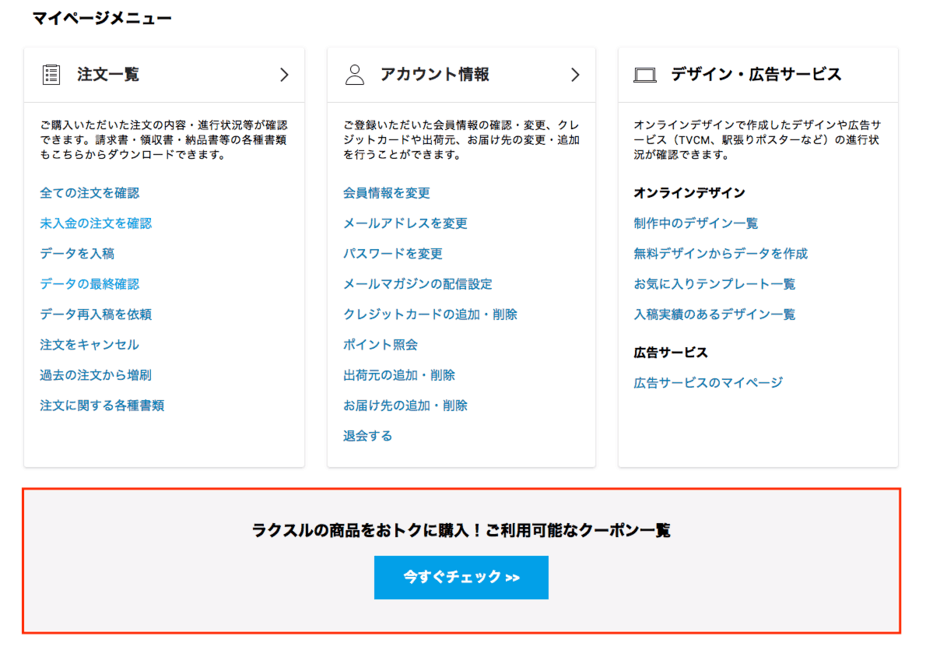Open クレジットカードの追加・削除 link

pyautogui.click(x=430, y=314)
